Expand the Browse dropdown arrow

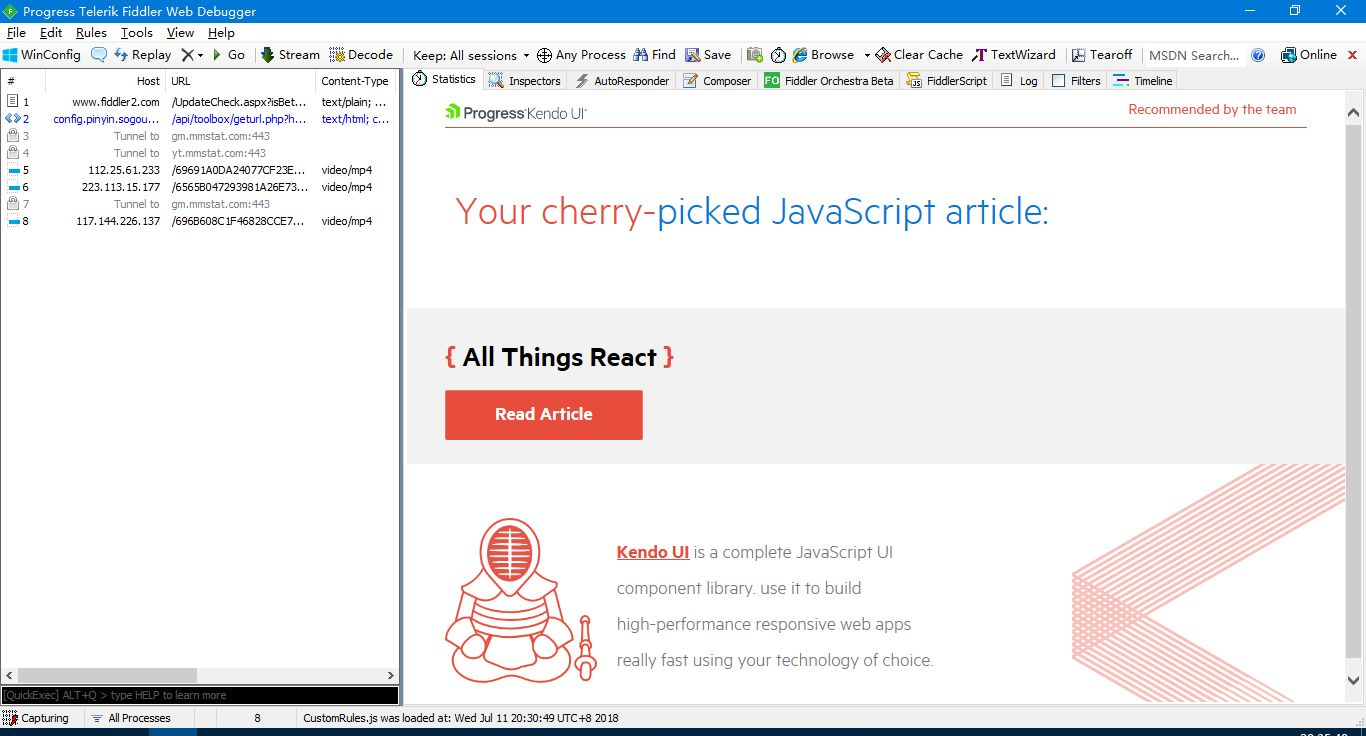(x=866, y=55)
